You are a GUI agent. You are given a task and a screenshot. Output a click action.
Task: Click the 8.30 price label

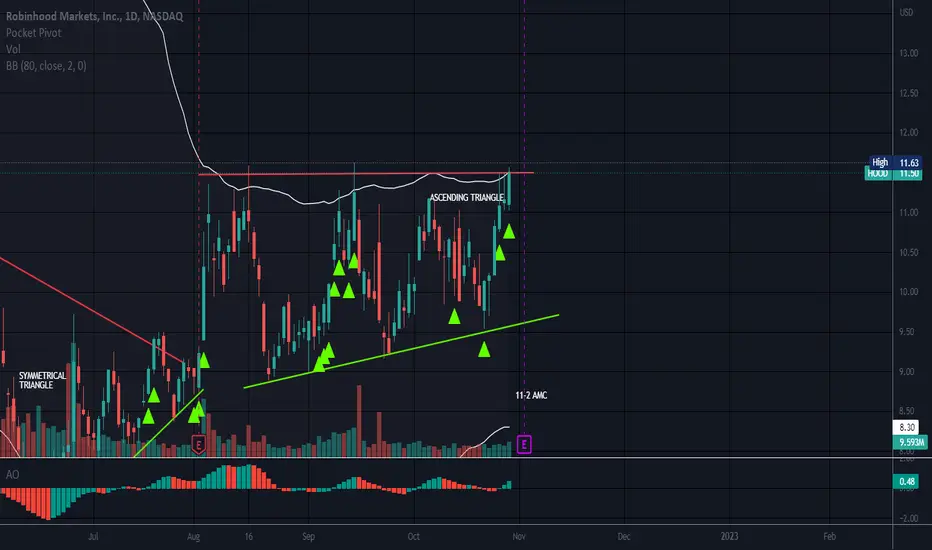906,427
